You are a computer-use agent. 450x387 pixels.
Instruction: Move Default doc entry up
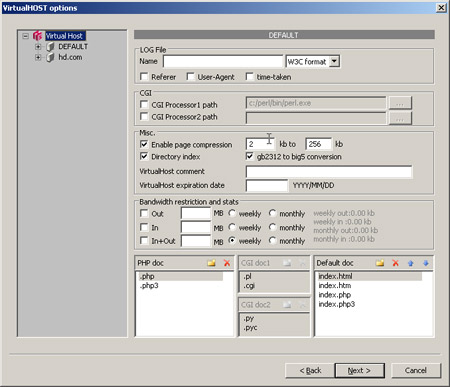(410, 263)
